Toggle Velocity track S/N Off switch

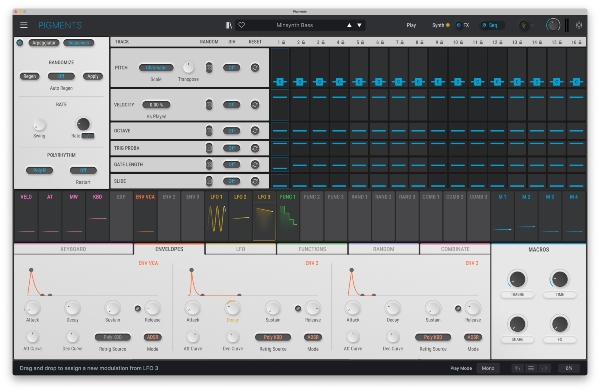coord(232,105)
